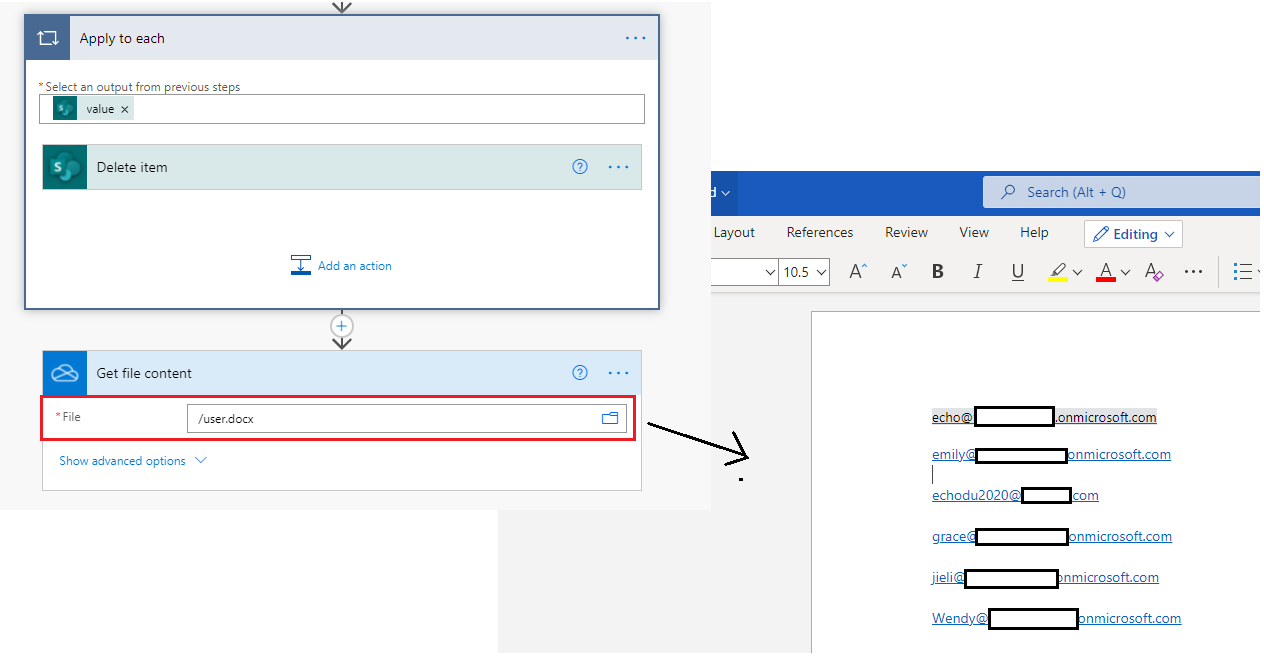Viewport: 1264px width, 665px height.
Task: Click the emily@ email link
Action: [x=1051, y=454]
